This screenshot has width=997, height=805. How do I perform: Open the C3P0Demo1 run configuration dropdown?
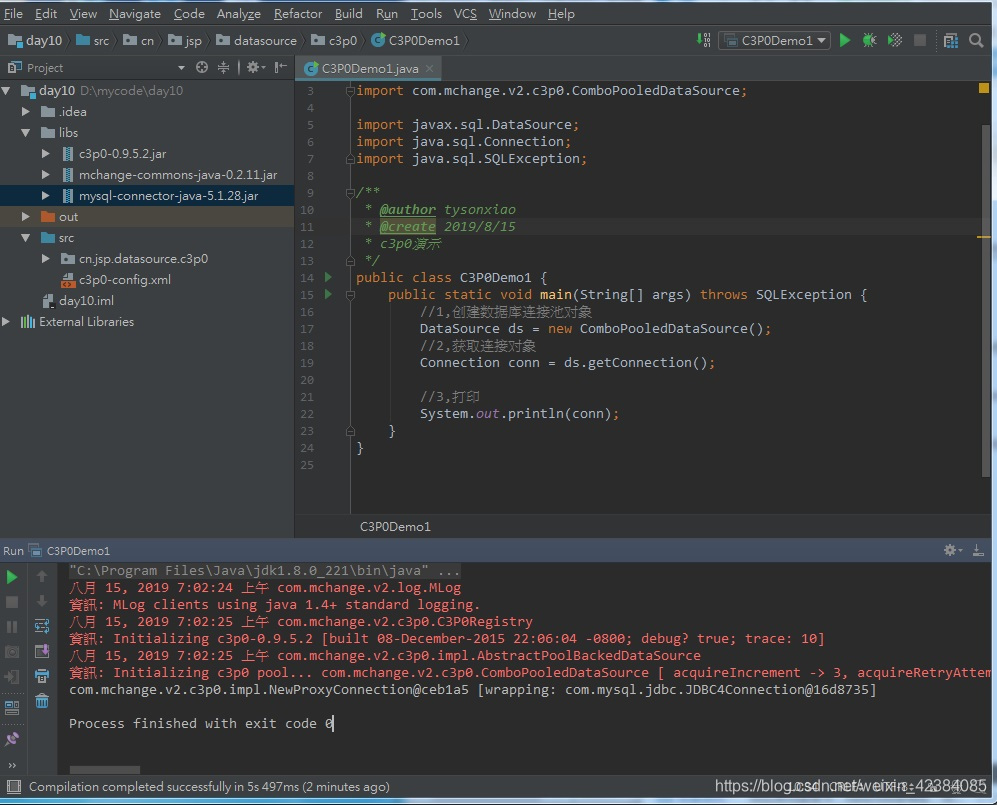[x=774, y=41]
